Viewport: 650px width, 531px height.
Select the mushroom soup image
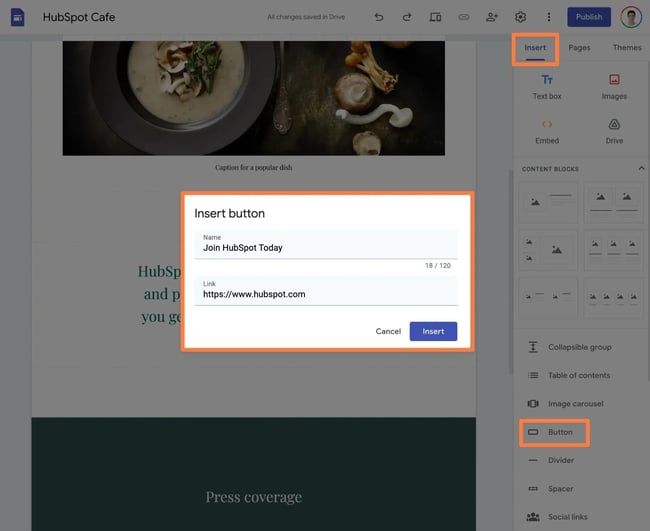click(254, 98)
